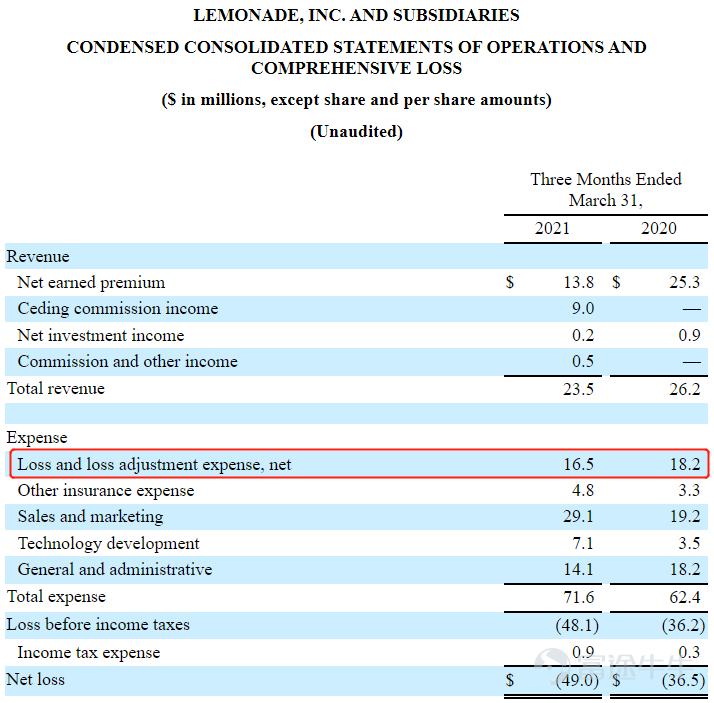714x703 pixels.
Task: Click the 'Net earned premium' row label
Action: point(91,283)
